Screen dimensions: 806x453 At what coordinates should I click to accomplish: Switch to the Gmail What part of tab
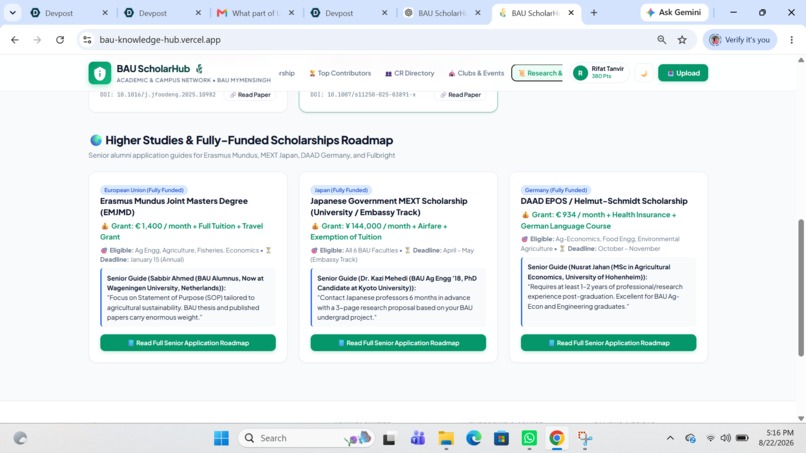(x=255, y=13)
